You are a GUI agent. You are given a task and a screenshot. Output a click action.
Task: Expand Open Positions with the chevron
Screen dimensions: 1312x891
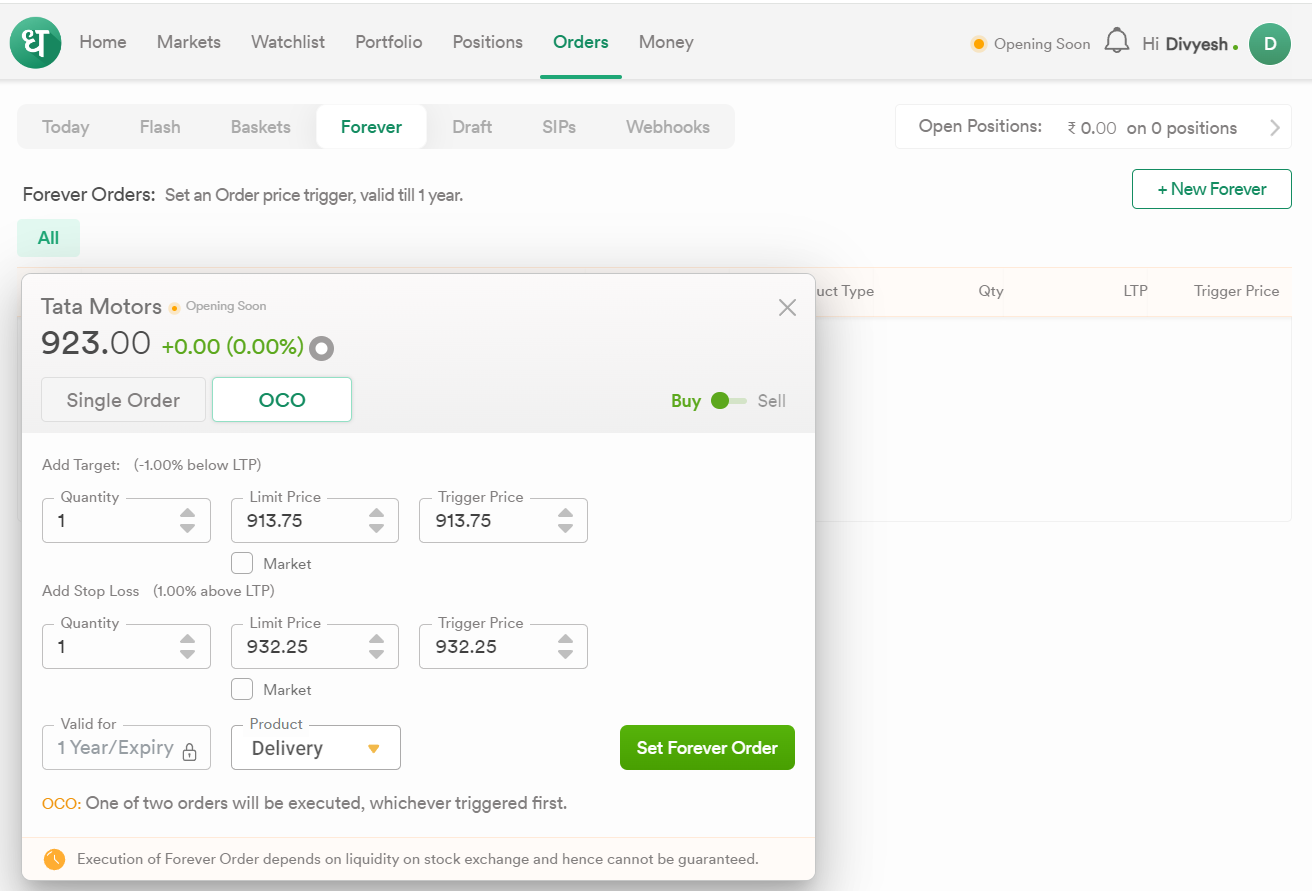point(1274,127)
